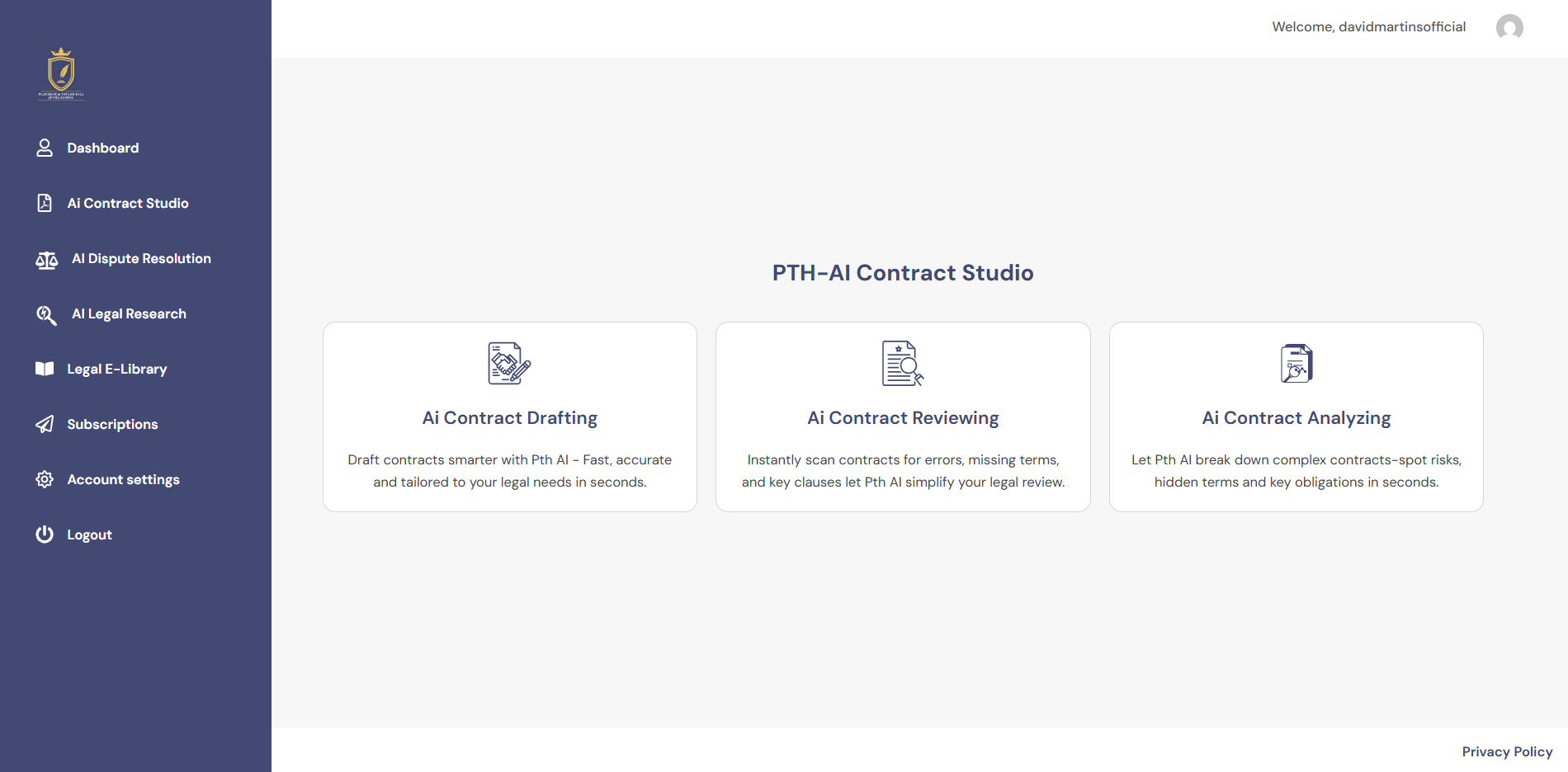Click the scales icon for dispute resolution

[x=46, y=260]
